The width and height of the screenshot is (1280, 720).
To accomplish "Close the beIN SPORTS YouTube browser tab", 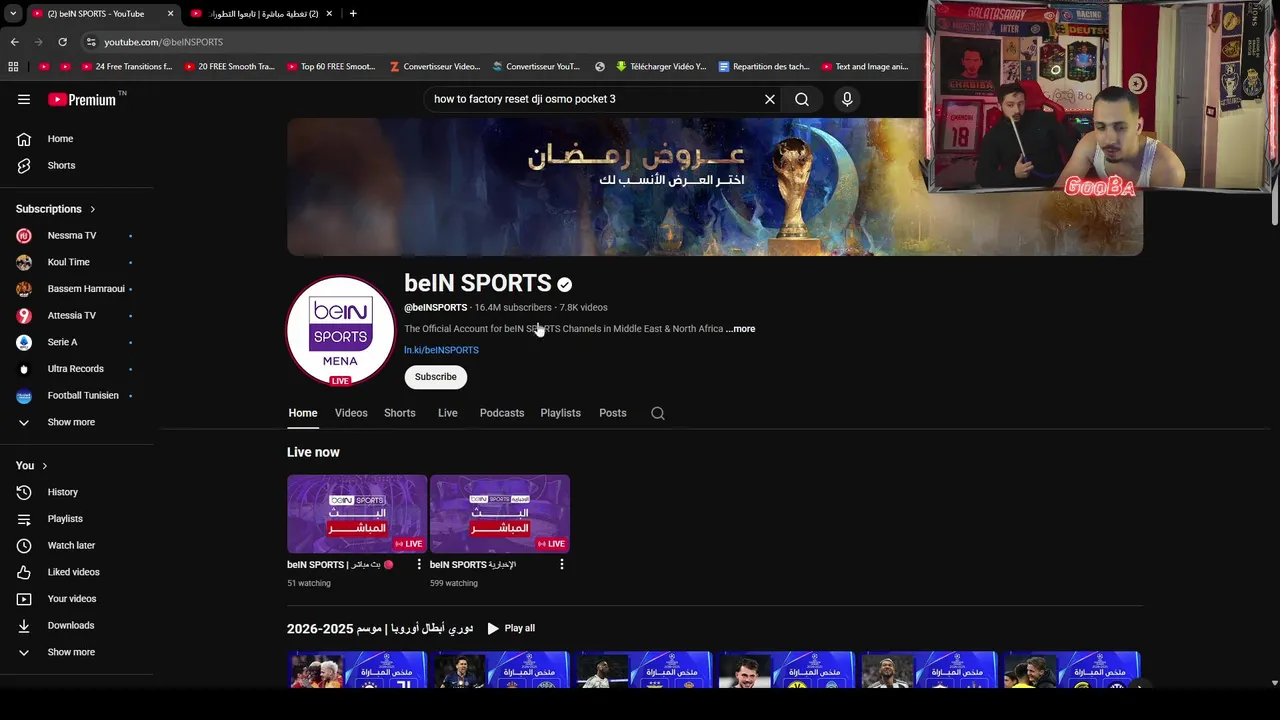I will click(x=170, y=14).
